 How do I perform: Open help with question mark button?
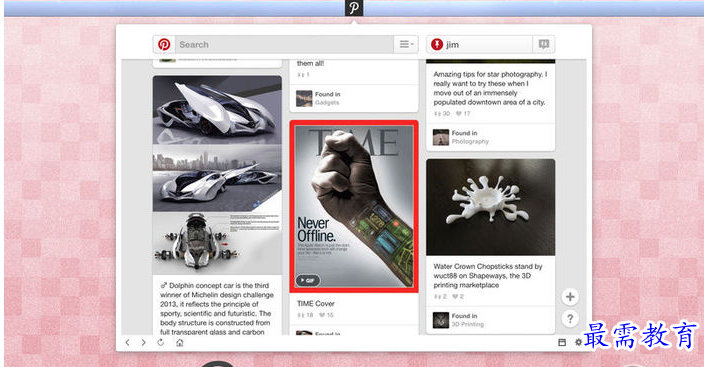[x=570, y=319]
